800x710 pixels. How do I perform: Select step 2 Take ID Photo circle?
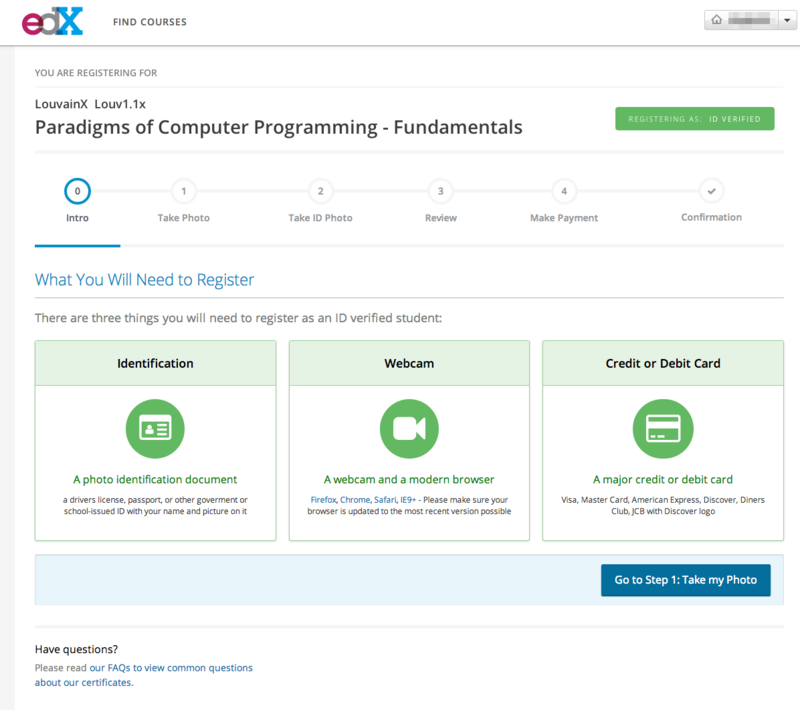320,191
